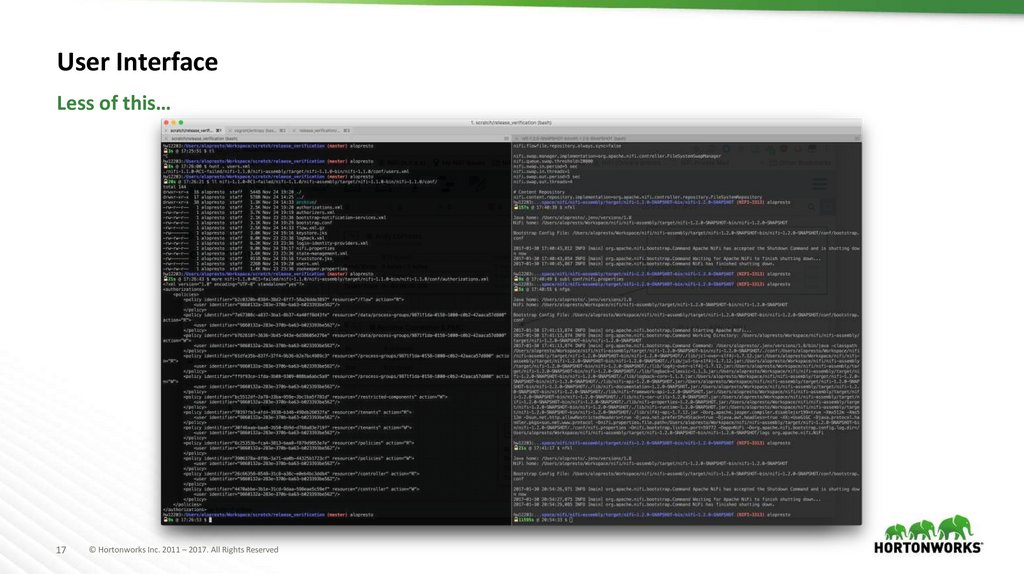Screen dimensions: 1024x574
Task: Click the green subtitle "Less of this…"
Action: [114, 103]
